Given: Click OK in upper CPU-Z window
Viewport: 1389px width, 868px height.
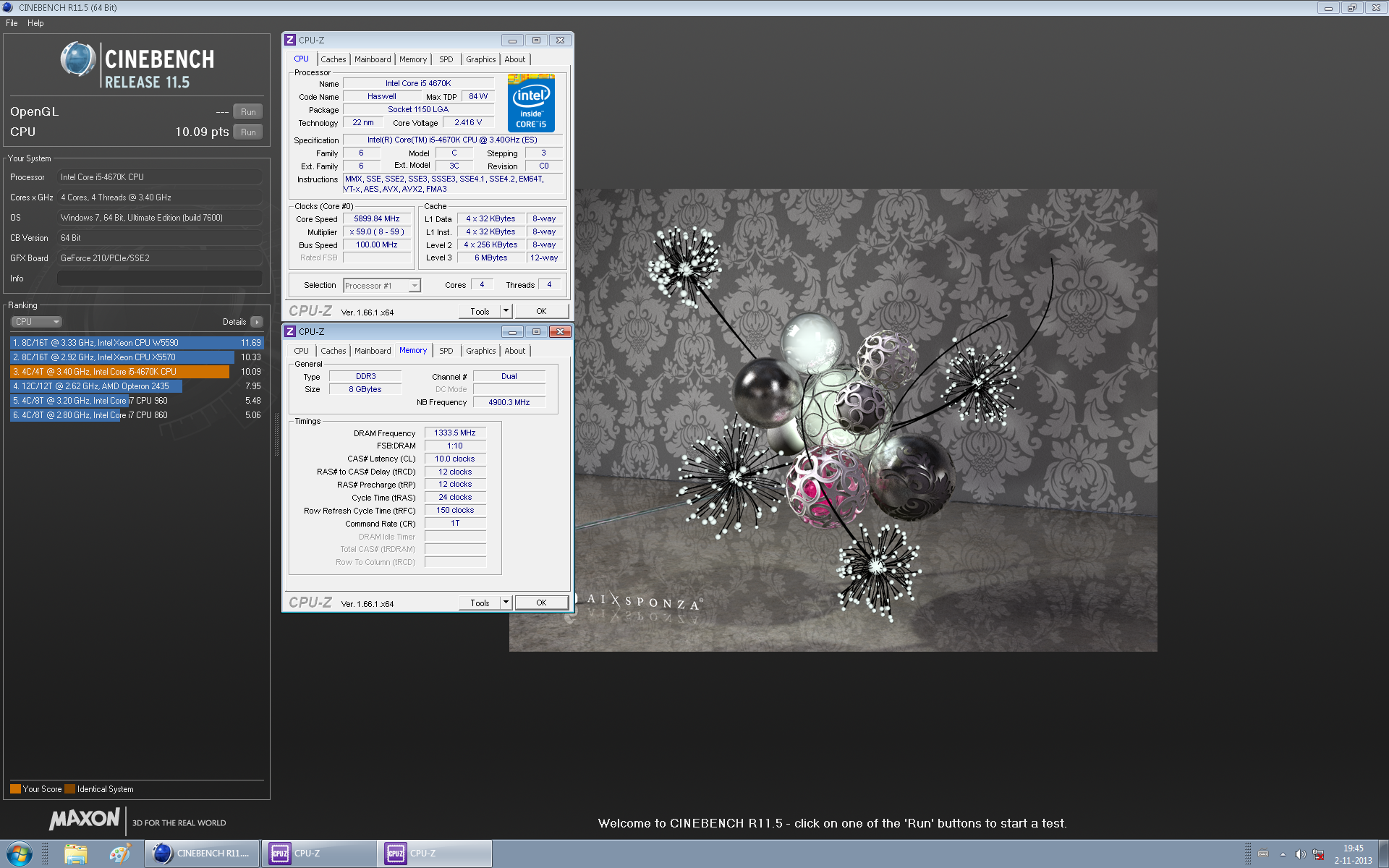Looking at the screenshot, I should pos(541,311).
